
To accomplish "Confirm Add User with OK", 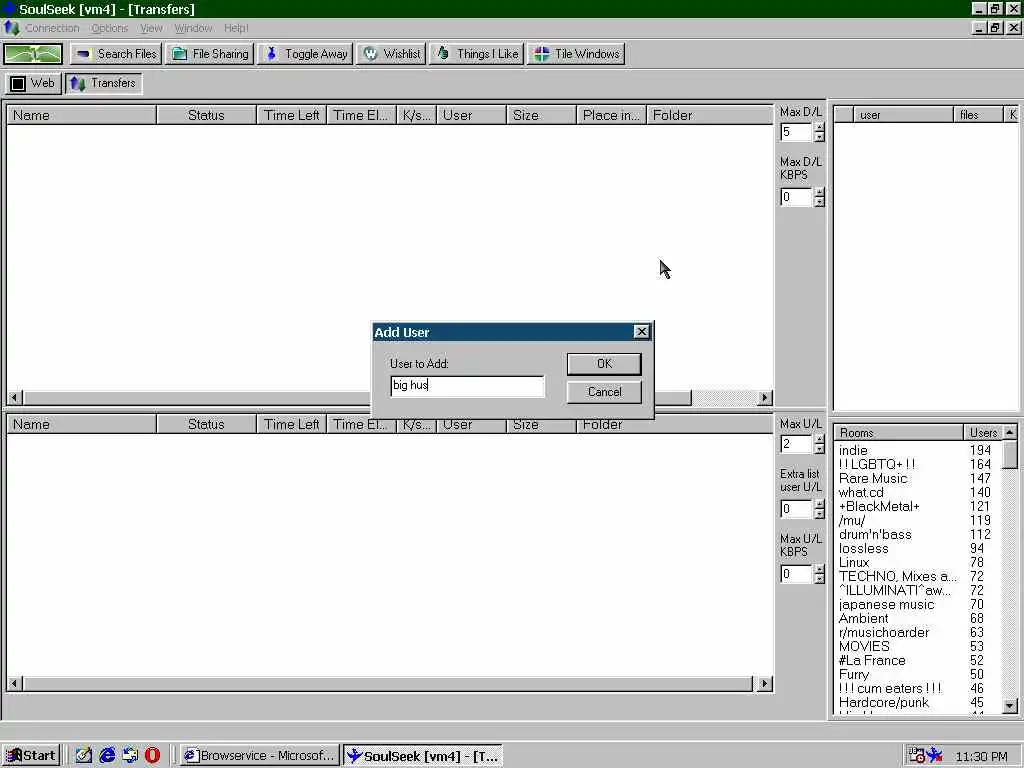I will coord(604,364).
